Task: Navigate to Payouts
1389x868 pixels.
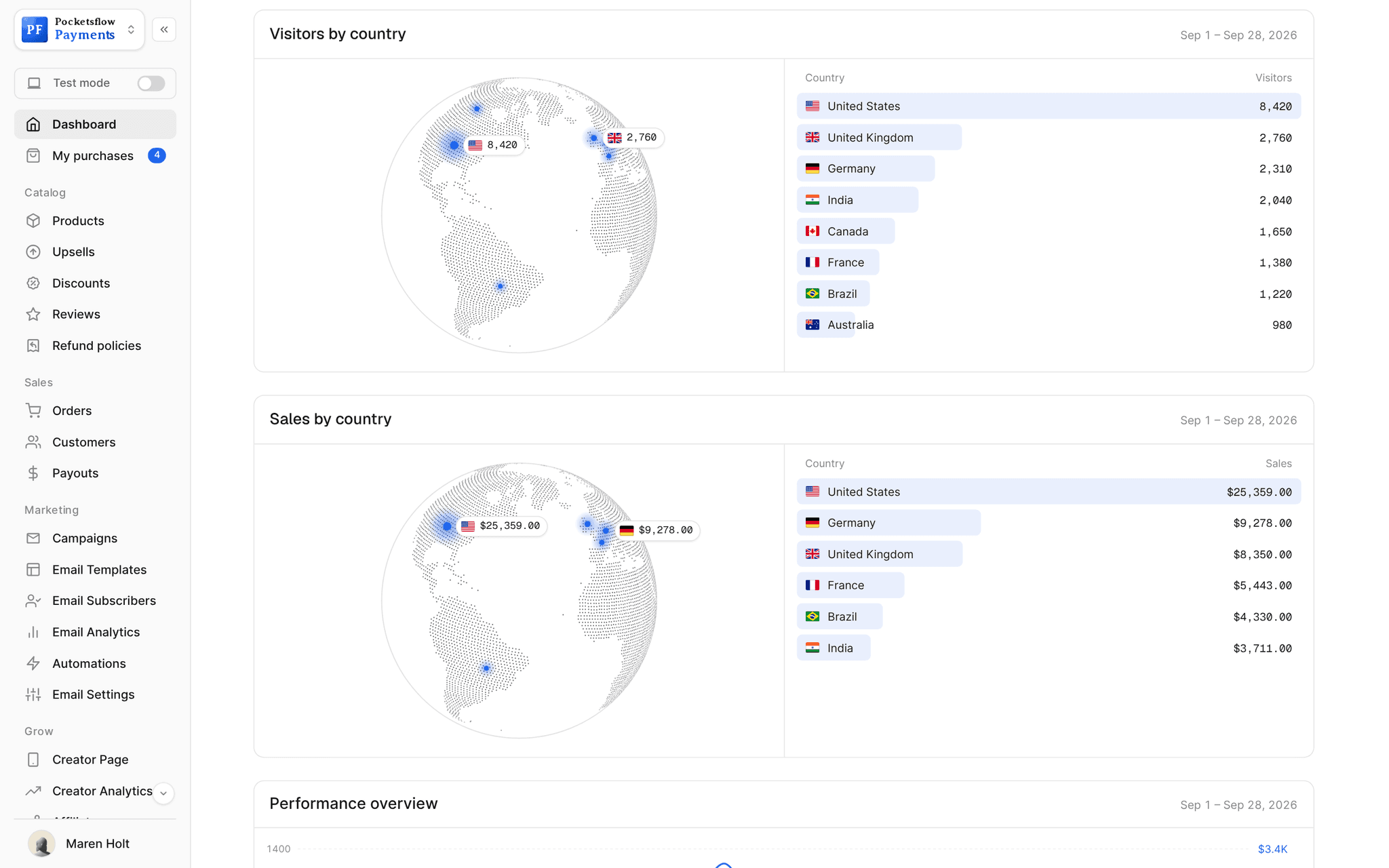Action: point(95,473)
